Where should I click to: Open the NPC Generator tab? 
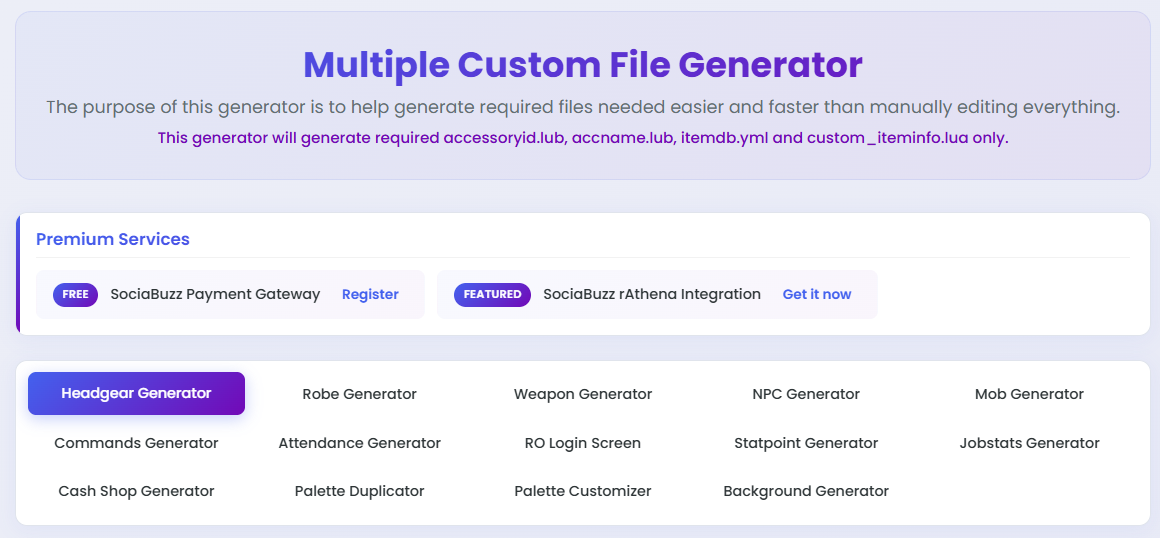806,394
